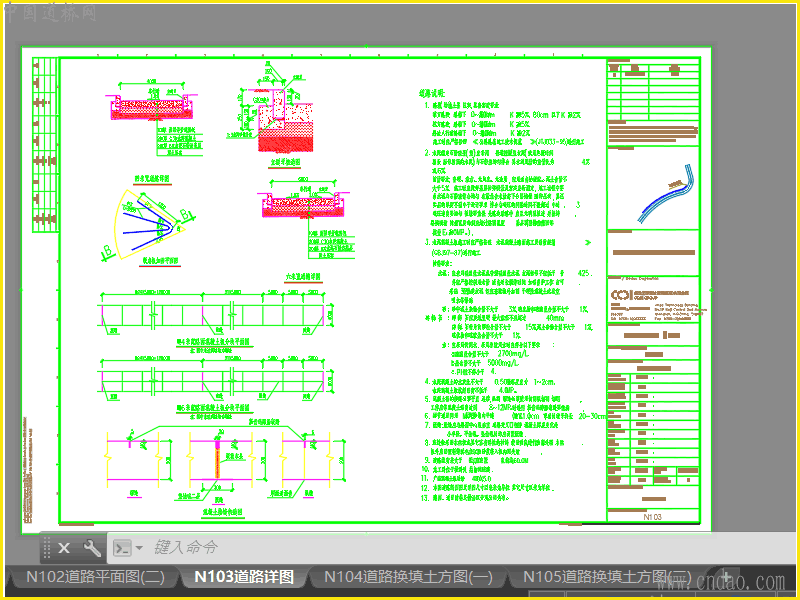The image size is (800, 600).
Task: Open the N104道路换填土方图(一) layout tab
Action: [x=408, y=577]
